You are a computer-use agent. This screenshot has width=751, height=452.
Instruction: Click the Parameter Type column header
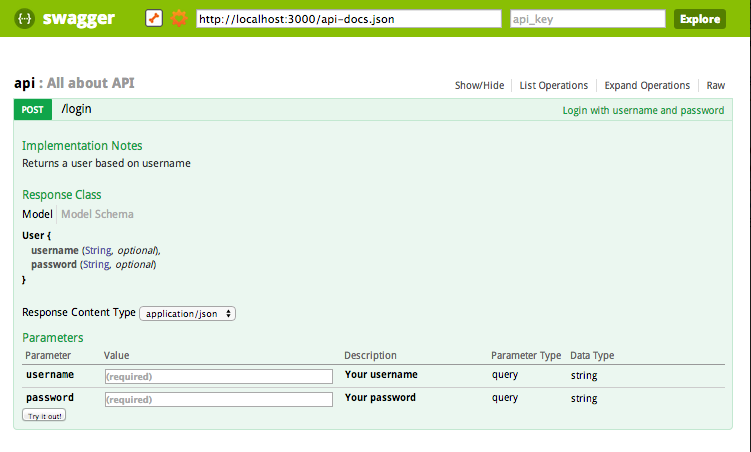click(526, 355)
